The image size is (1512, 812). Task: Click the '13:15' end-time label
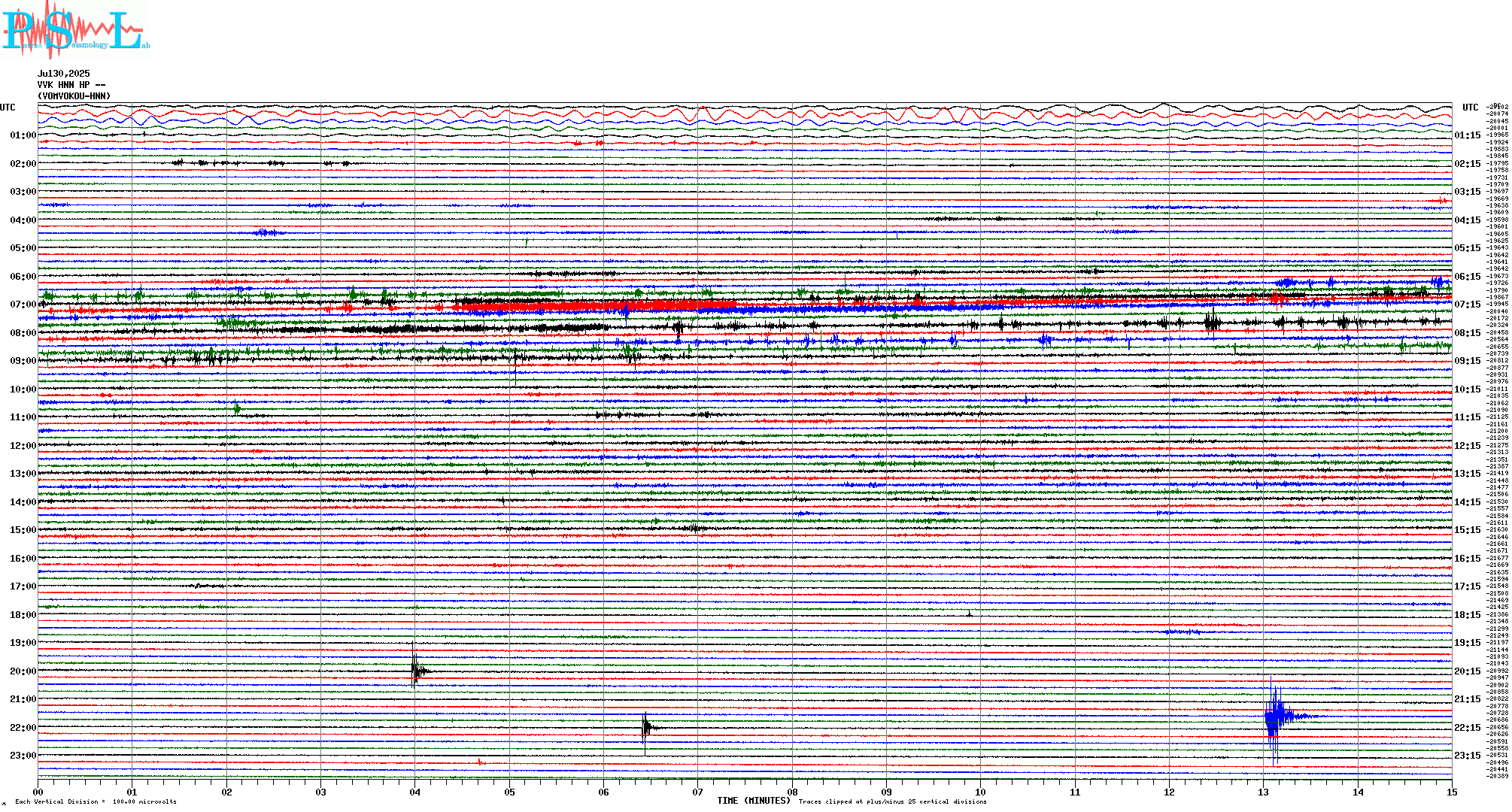coord(1468,474)
